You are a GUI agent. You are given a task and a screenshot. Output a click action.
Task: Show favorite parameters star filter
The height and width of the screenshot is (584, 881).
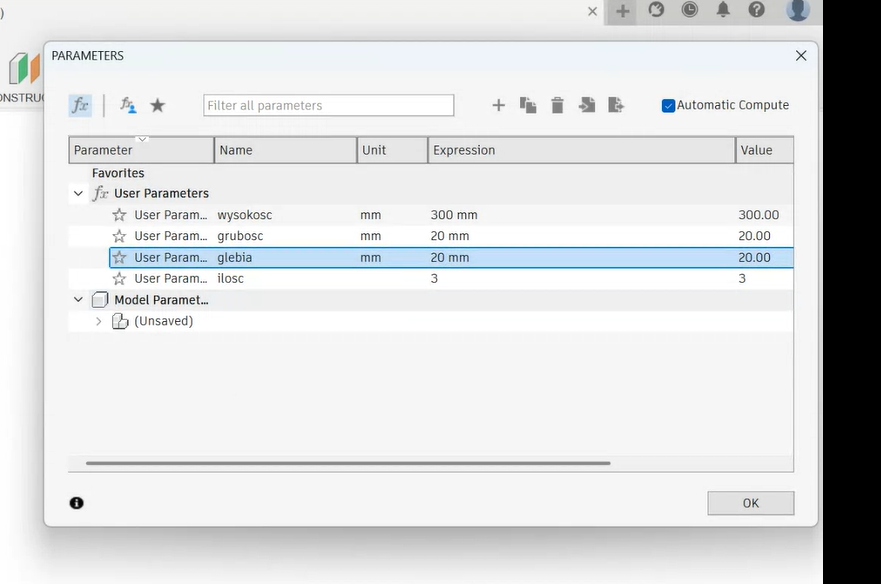coord(157,105)
